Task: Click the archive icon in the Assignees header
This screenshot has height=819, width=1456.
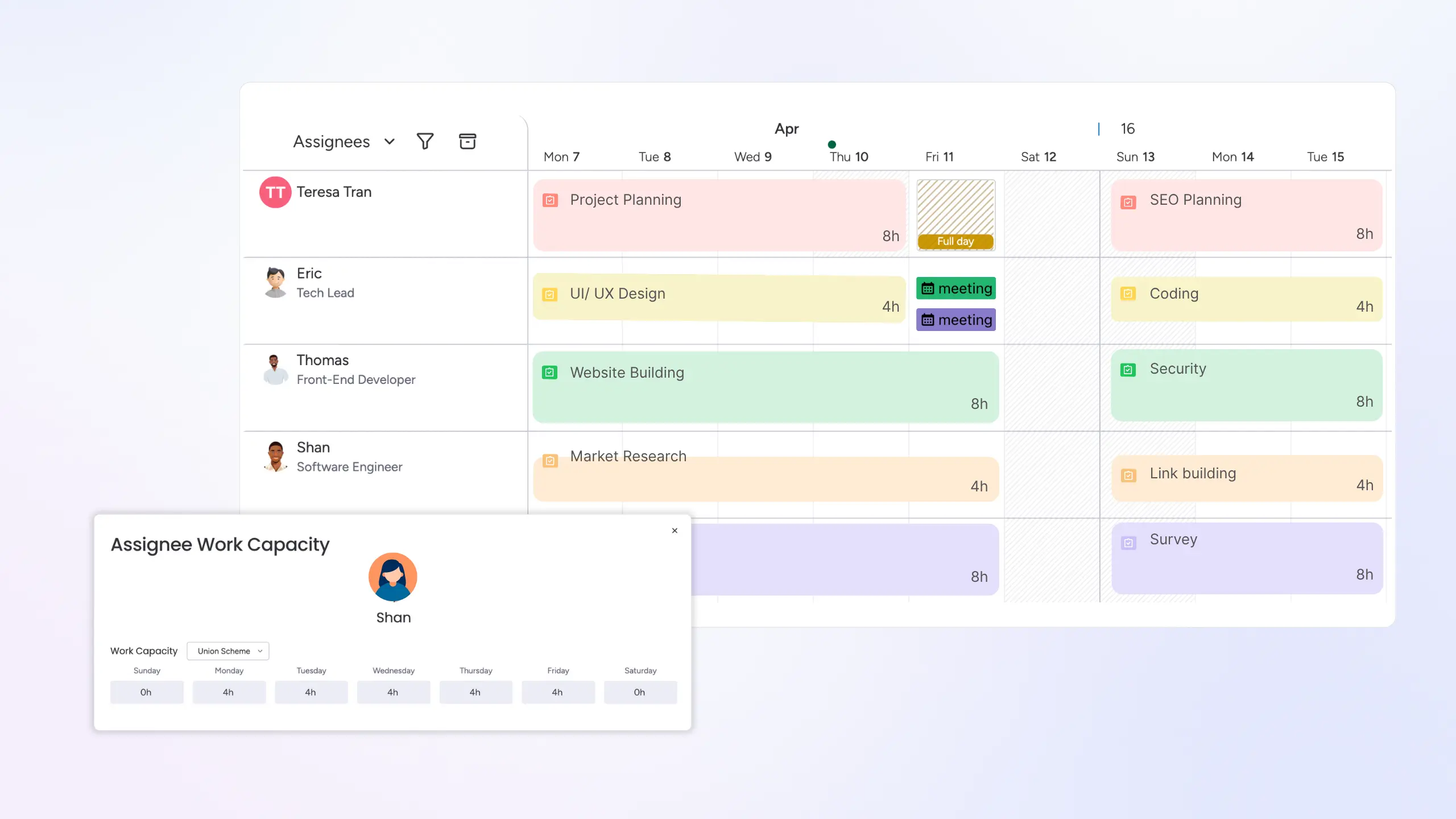Action: (468, 141)
